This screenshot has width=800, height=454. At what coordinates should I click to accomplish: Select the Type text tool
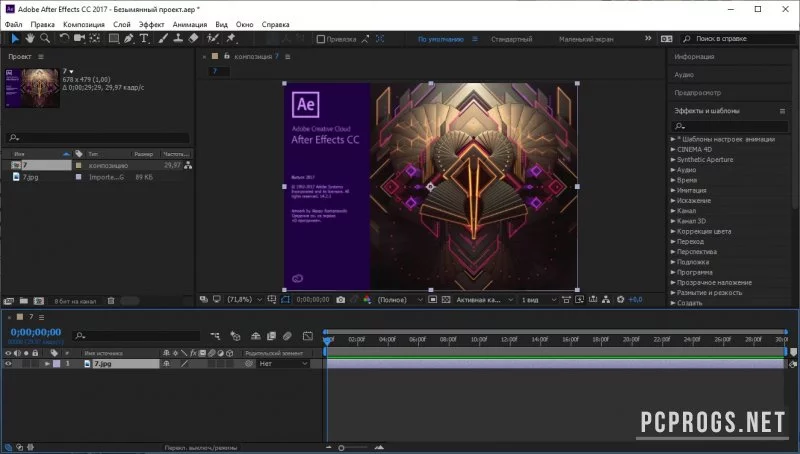[144, 38]
